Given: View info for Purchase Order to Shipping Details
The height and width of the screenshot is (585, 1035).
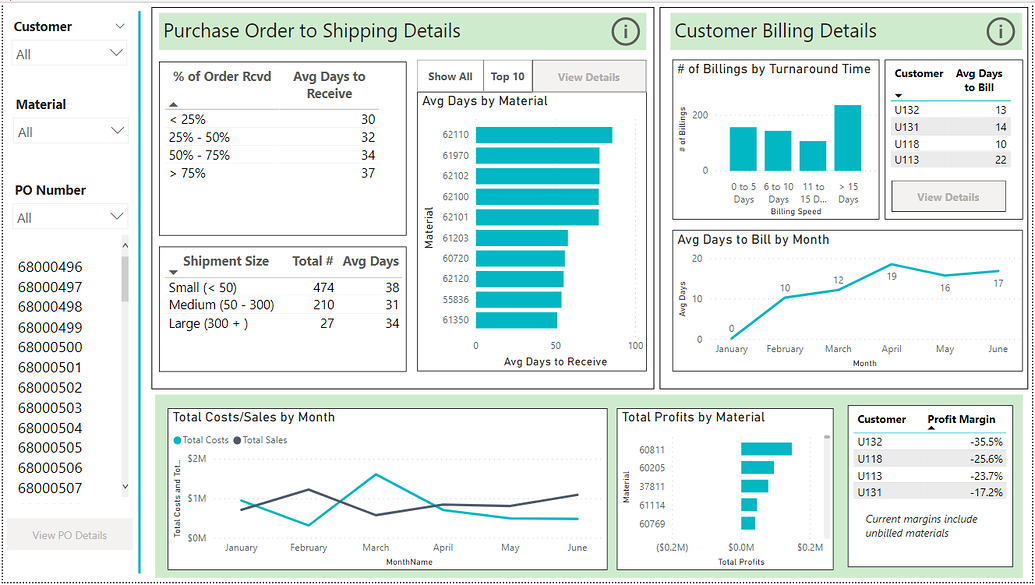Looking at the screenshot, I should click(625, 32).
